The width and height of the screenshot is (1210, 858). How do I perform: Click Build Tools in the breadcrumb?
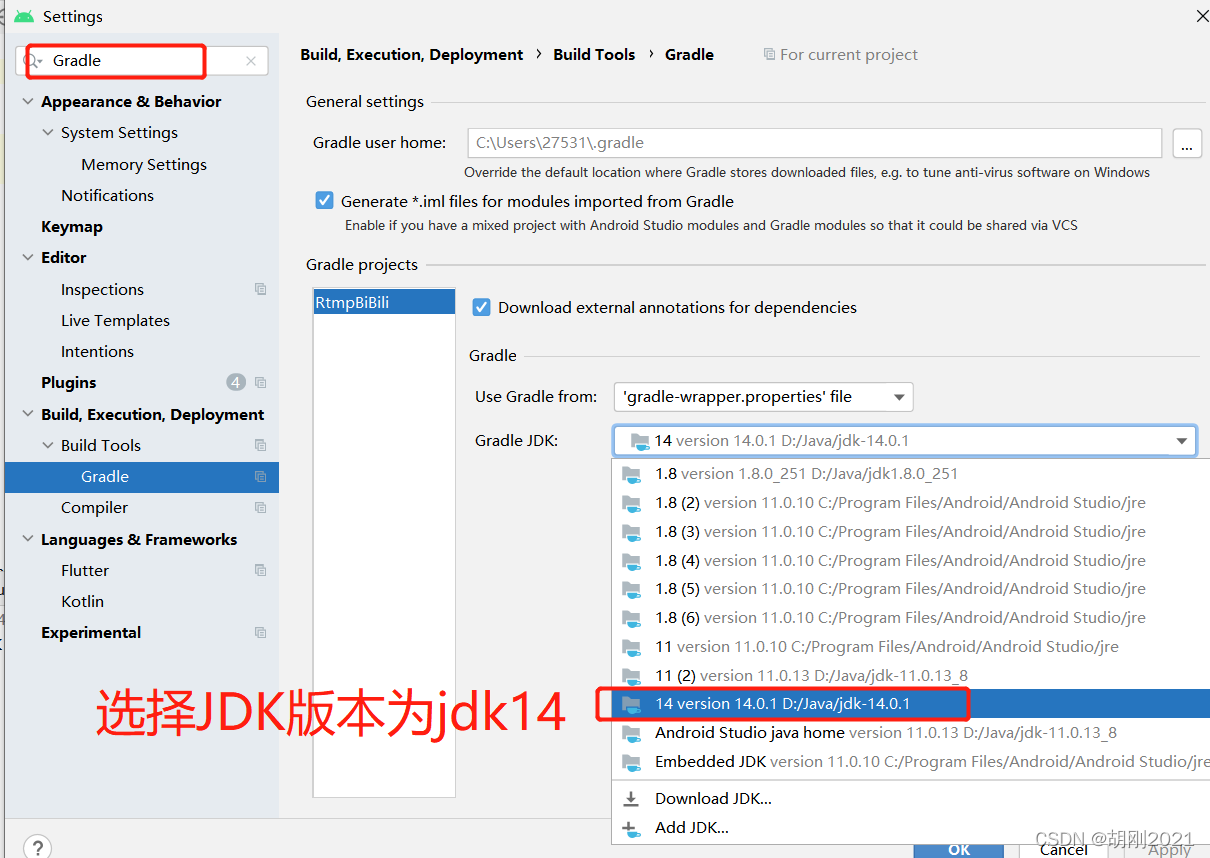(x=594, y=55)
